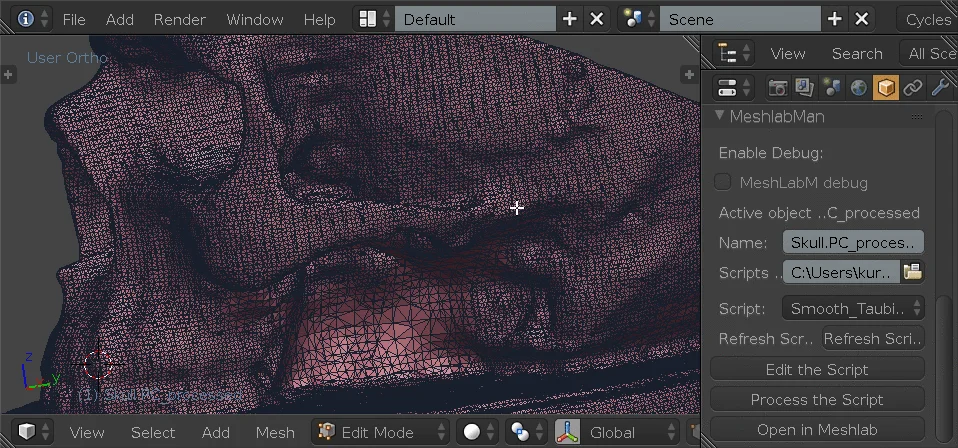Open the Info editor type selector
Viewport: 958px width, 448px height.
pos(32,19)
